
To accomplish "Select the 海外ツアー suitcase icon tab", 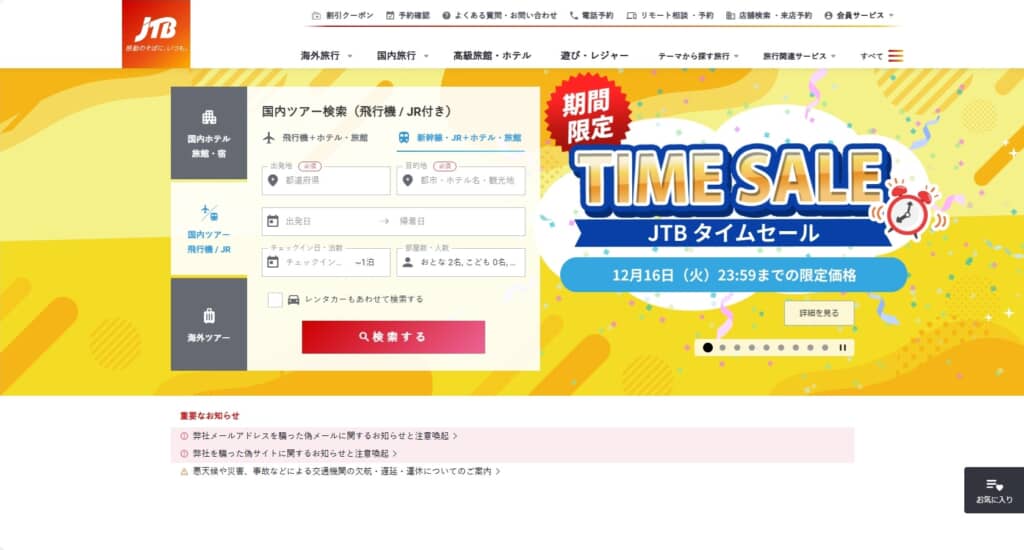I will point(209,324).
